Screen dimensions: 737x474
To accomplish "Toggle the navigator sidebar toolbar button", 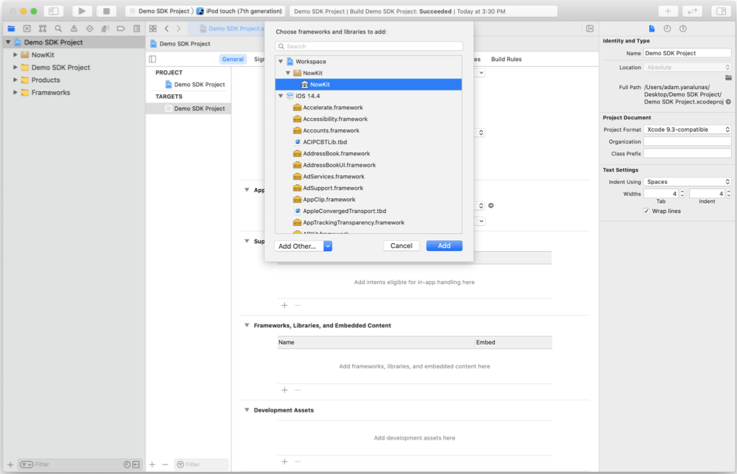I will (54, 11).
